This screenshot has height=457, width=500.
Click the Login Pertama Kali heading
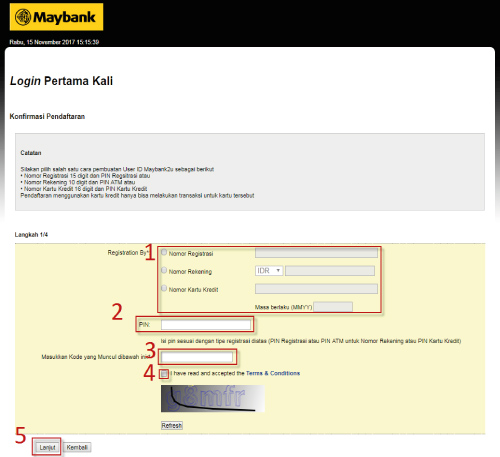click(x=61, y=81)
